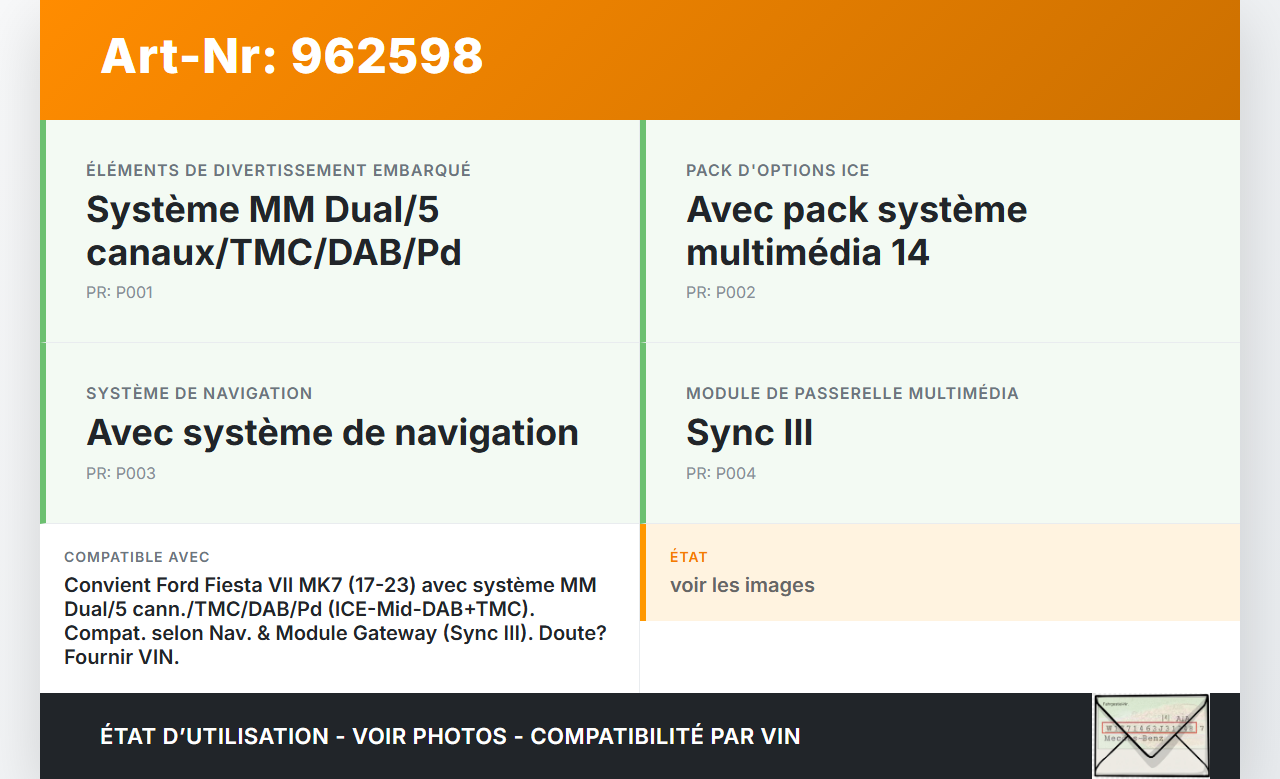The image size is (1280, 779).
Task: Click the PR: P004 code
Action: (x=720, y=473)
